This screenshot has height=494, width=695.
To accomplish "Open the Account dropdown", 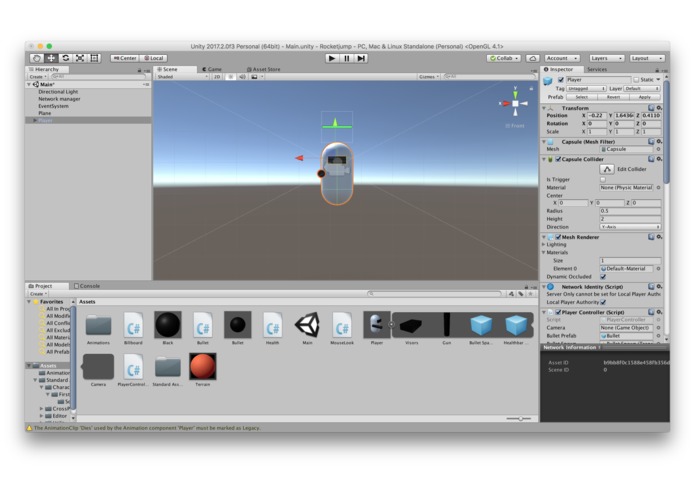I will (562, 58).
